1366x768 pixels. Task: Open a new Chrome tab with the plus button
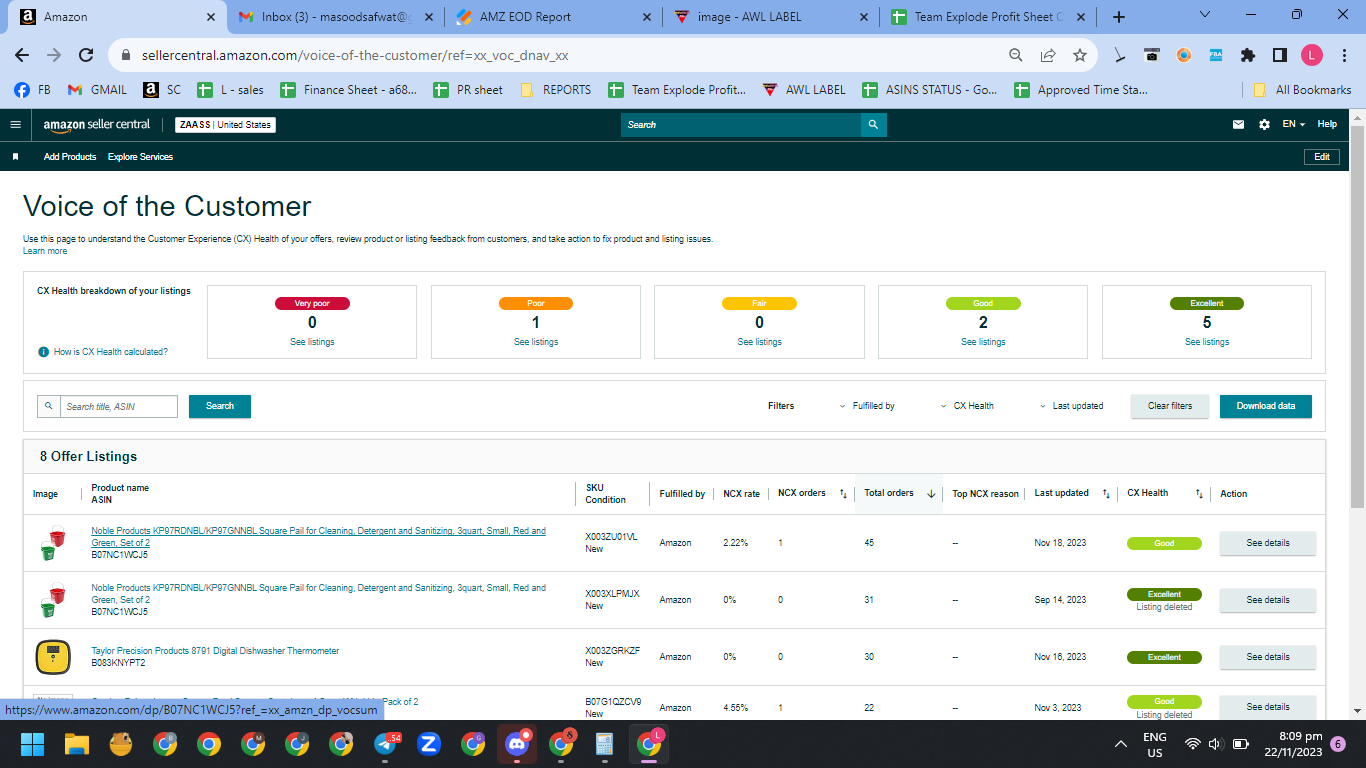(x=1119, y=17)
